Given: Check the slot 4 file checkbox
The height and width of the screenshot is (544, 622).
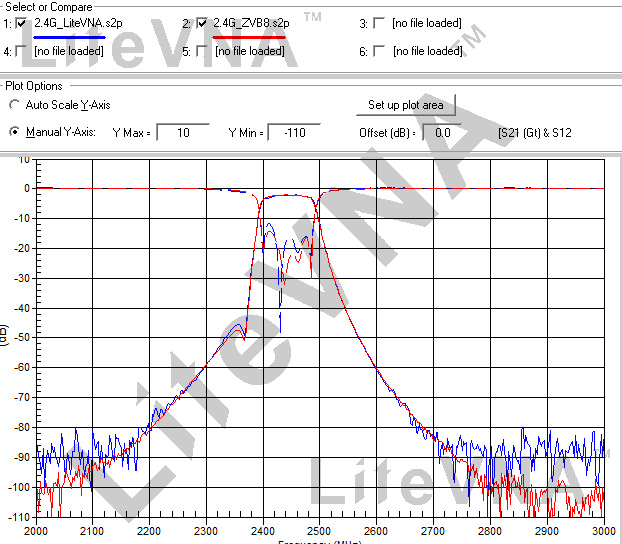Looking at the screenshot, I should pos(21,50).
